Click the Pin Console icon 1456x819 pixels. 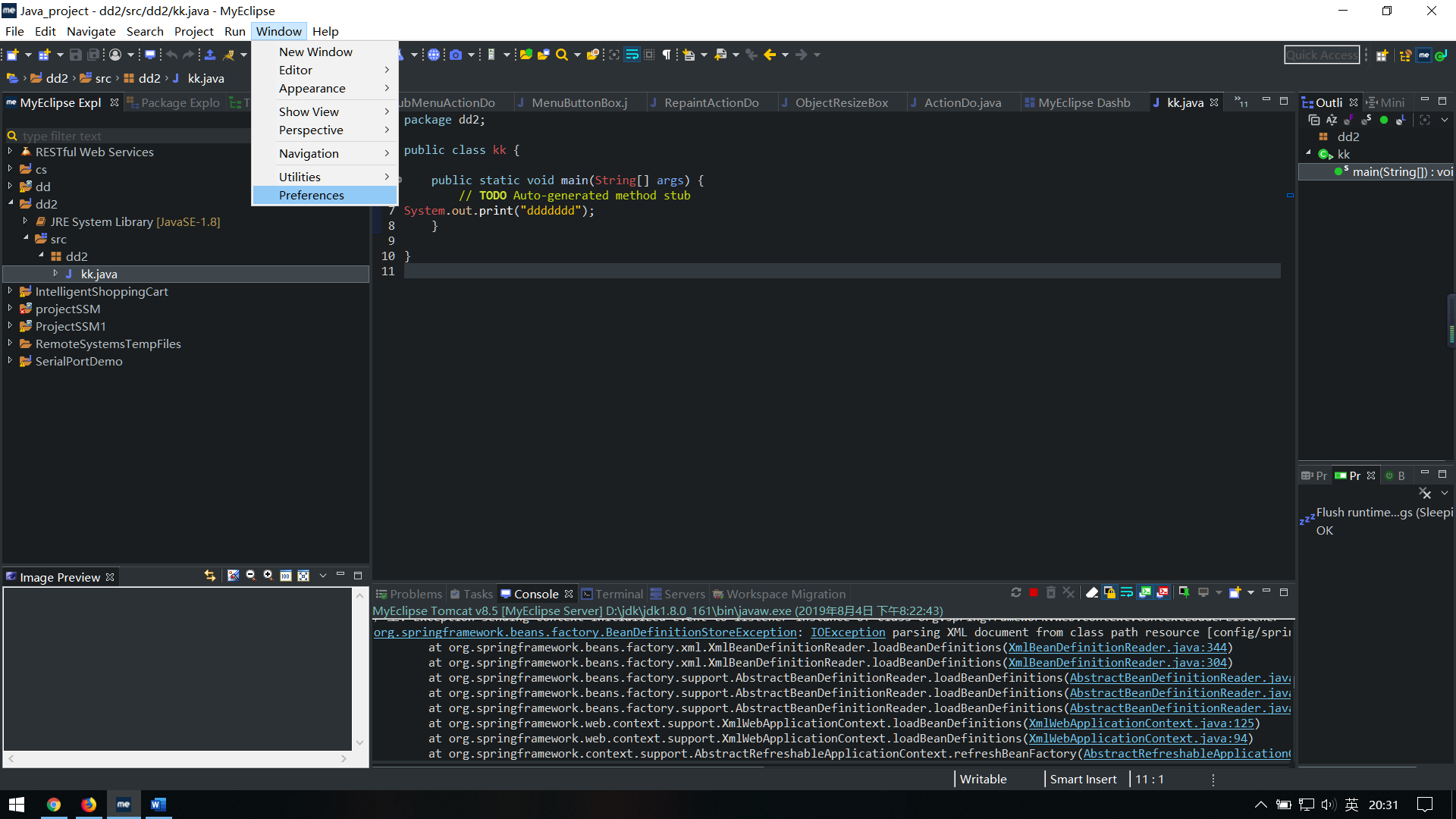tap(1184, 593)
